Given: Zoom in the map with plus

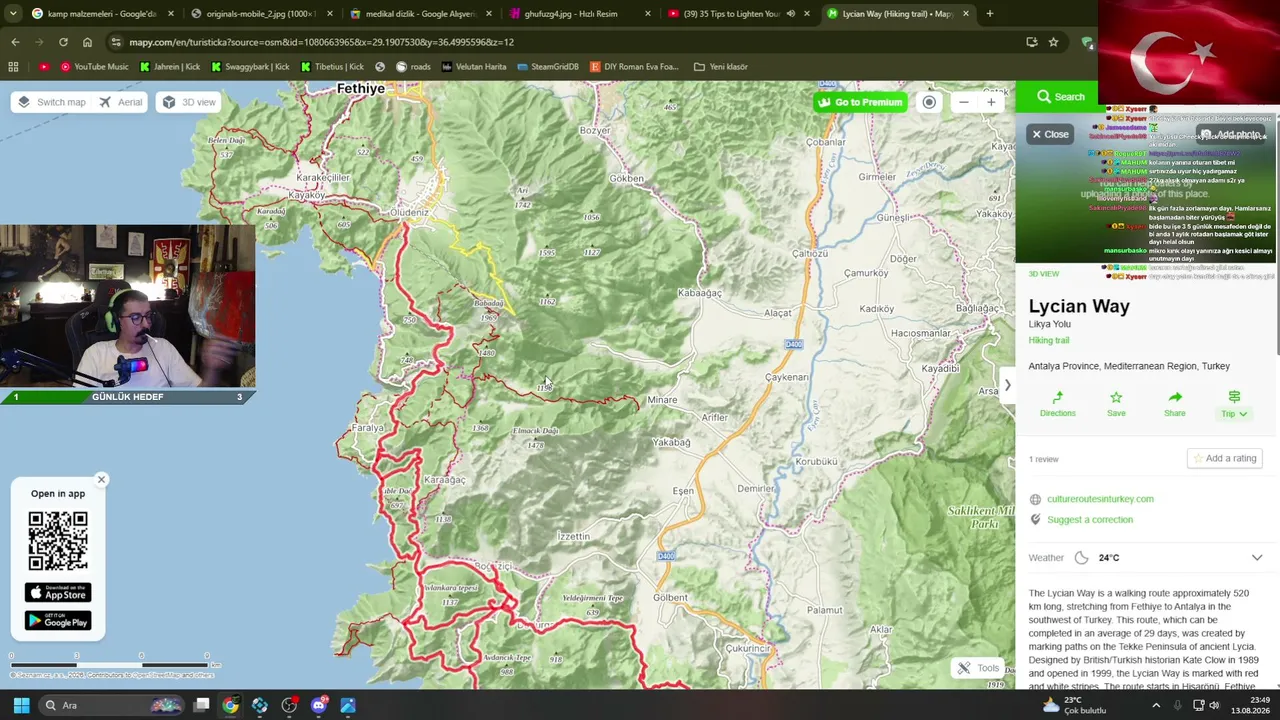Looking at the screenshot, I should pos(991,102).
